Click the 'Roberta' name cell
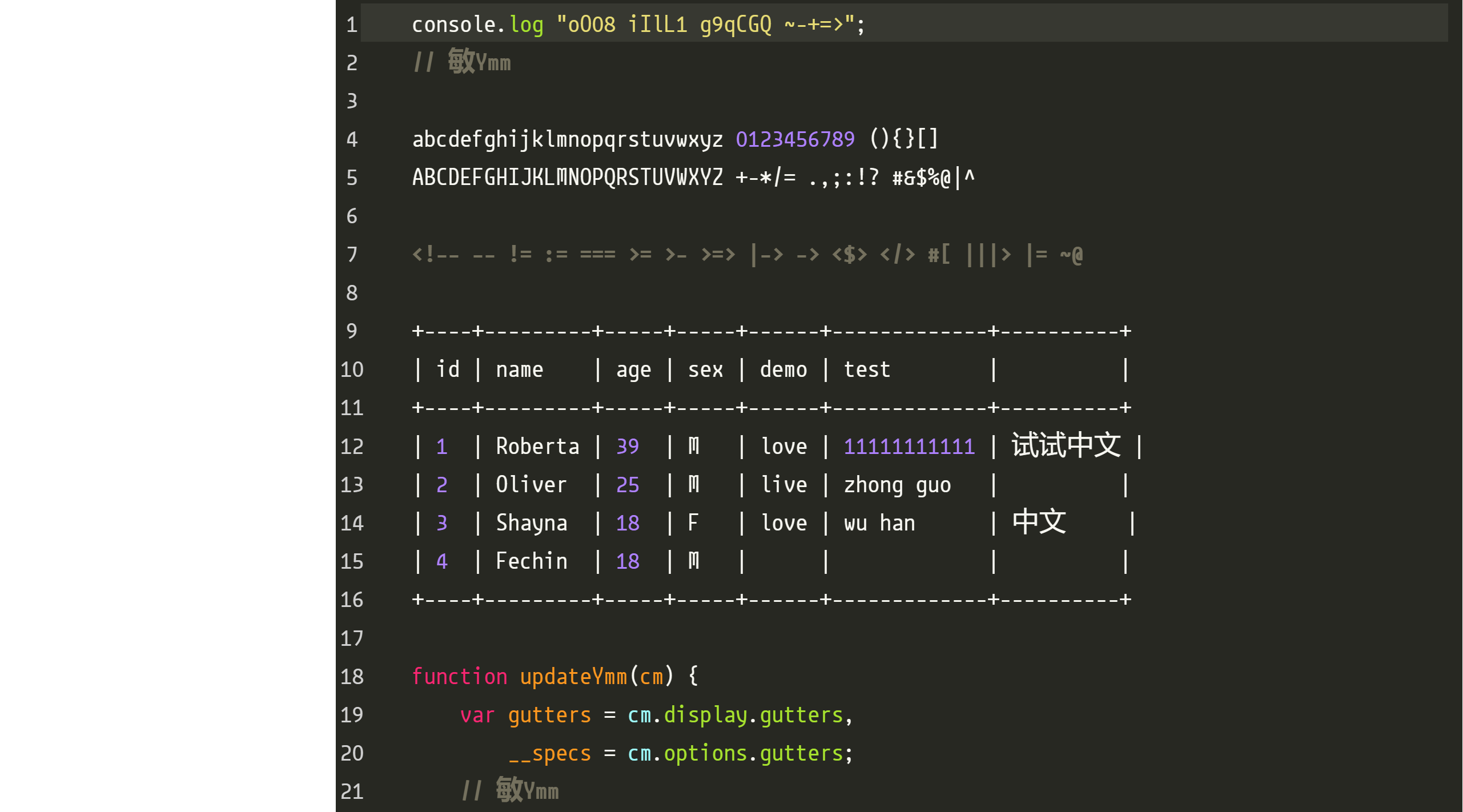 coord(537,447)
